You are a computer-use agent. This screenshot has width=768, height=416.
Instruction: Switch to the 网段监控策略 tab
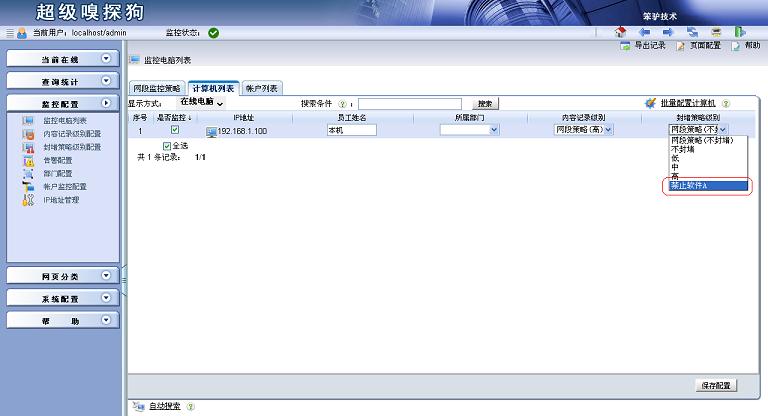157,88
